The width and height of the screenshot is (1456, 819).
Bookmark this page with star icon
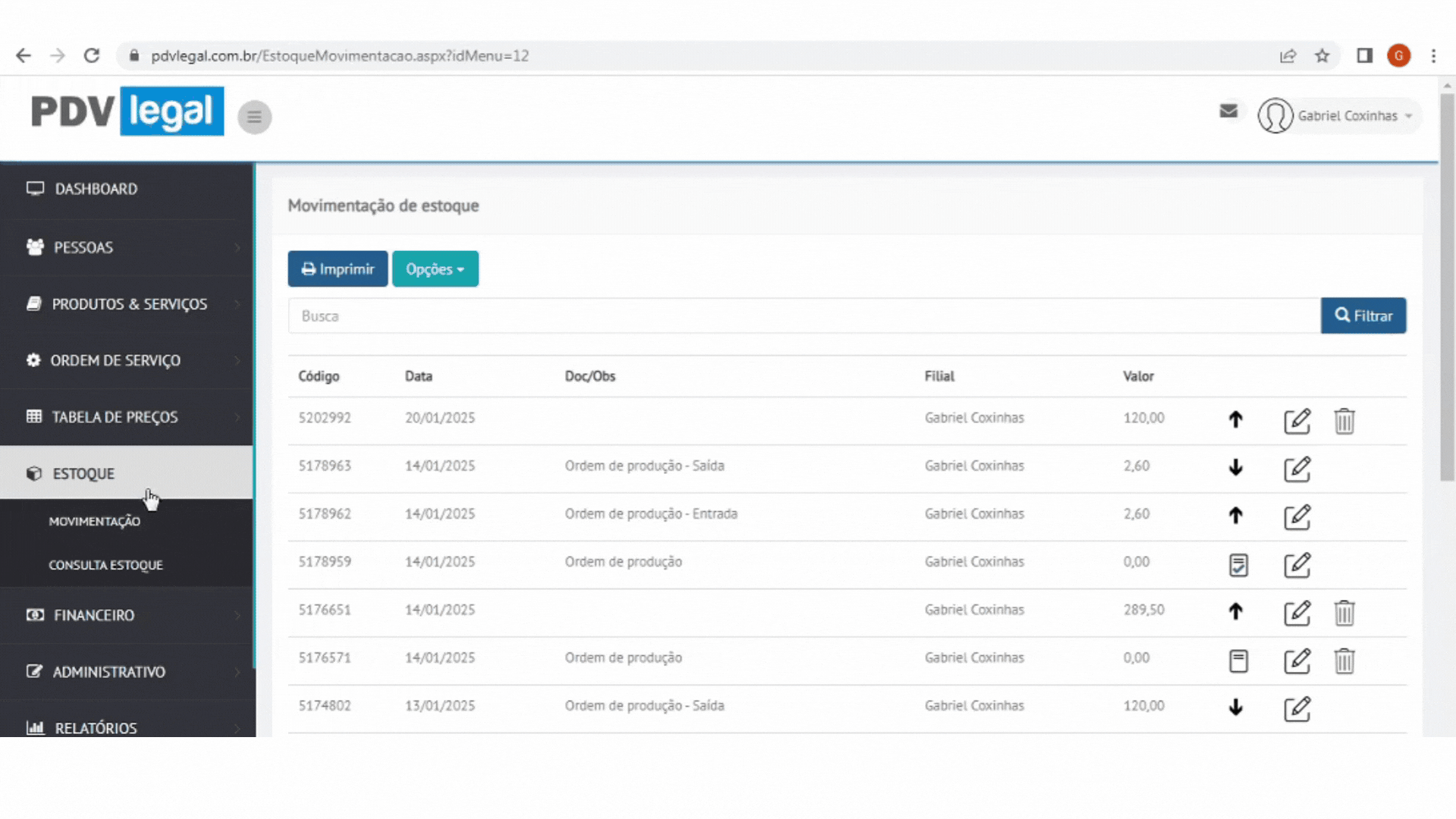pos(1322,56)
